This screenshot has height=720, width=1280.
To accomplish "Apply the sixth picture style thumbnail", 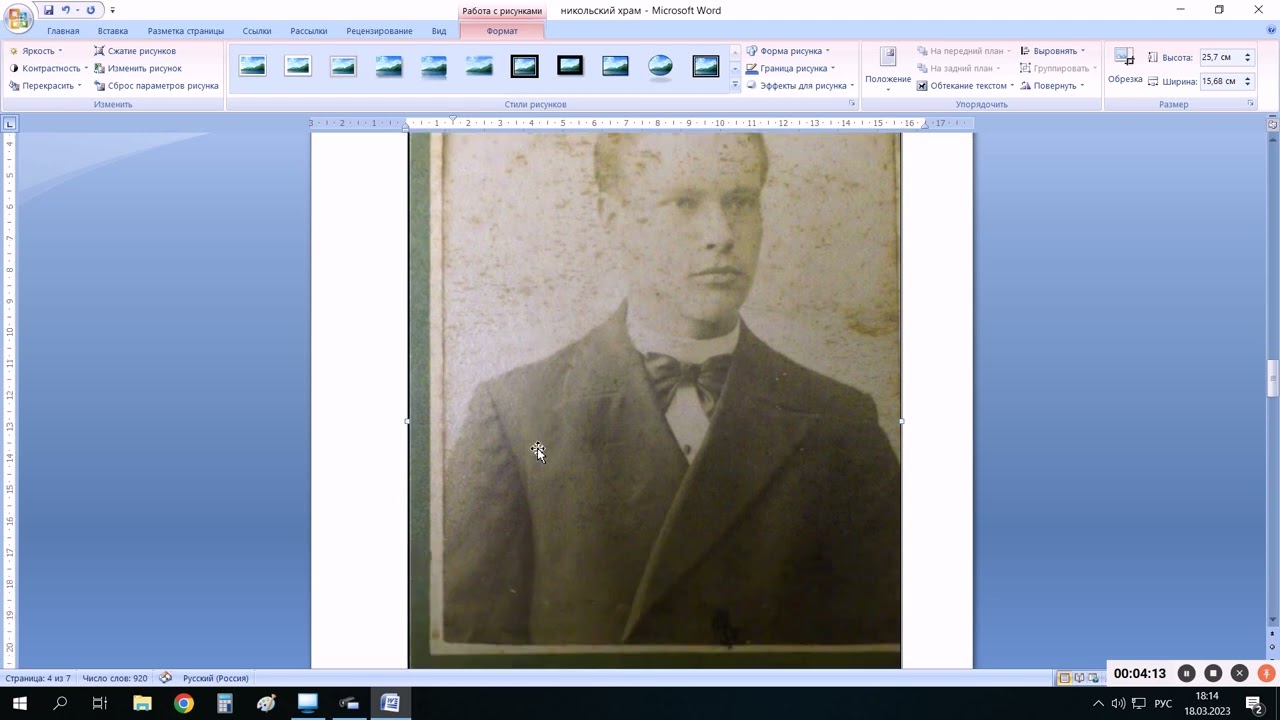I will (x=479, y=67).
